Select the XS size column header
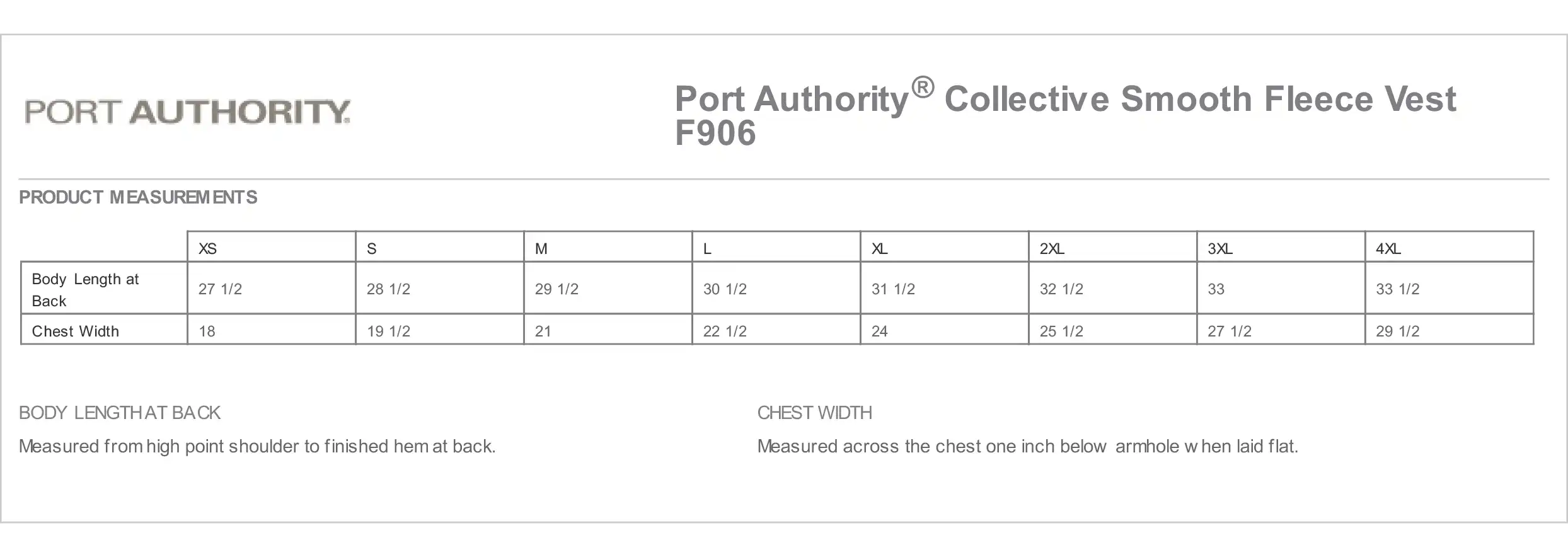 click(x=272, y=247)
